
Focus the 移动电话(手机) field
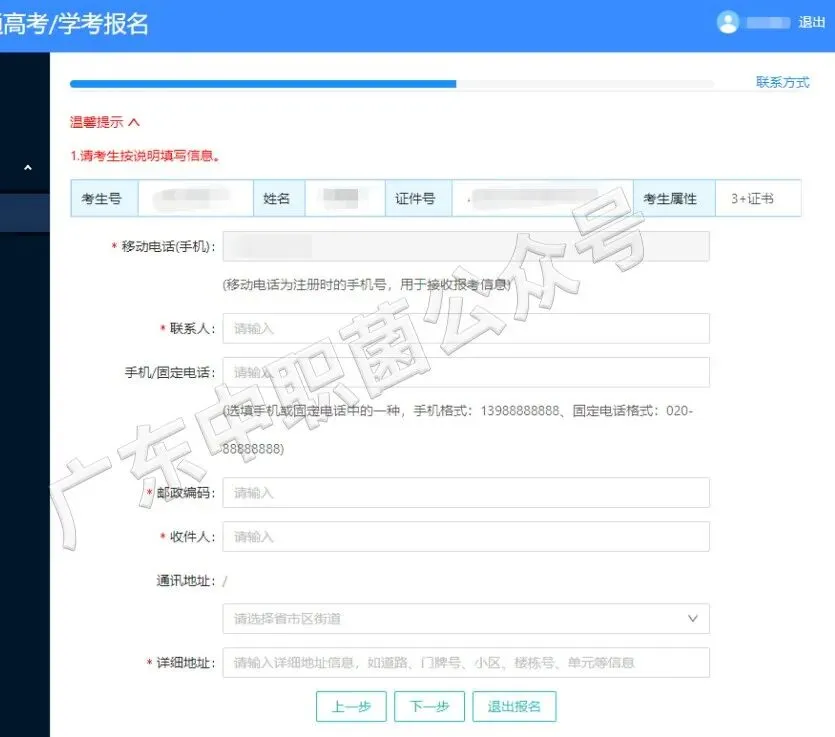466,246
